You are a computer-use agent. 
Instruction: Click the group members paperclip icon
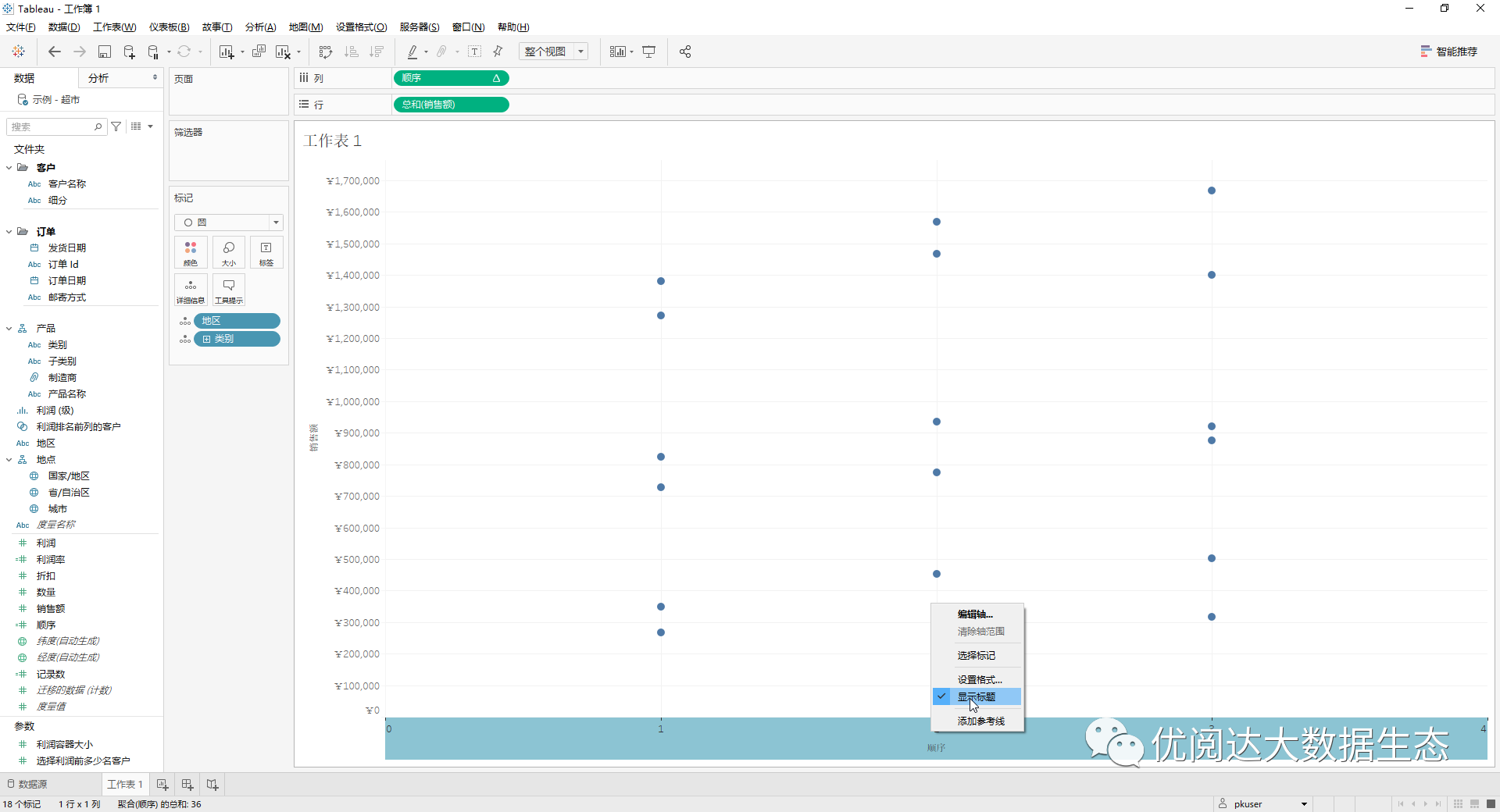point(441,52)
